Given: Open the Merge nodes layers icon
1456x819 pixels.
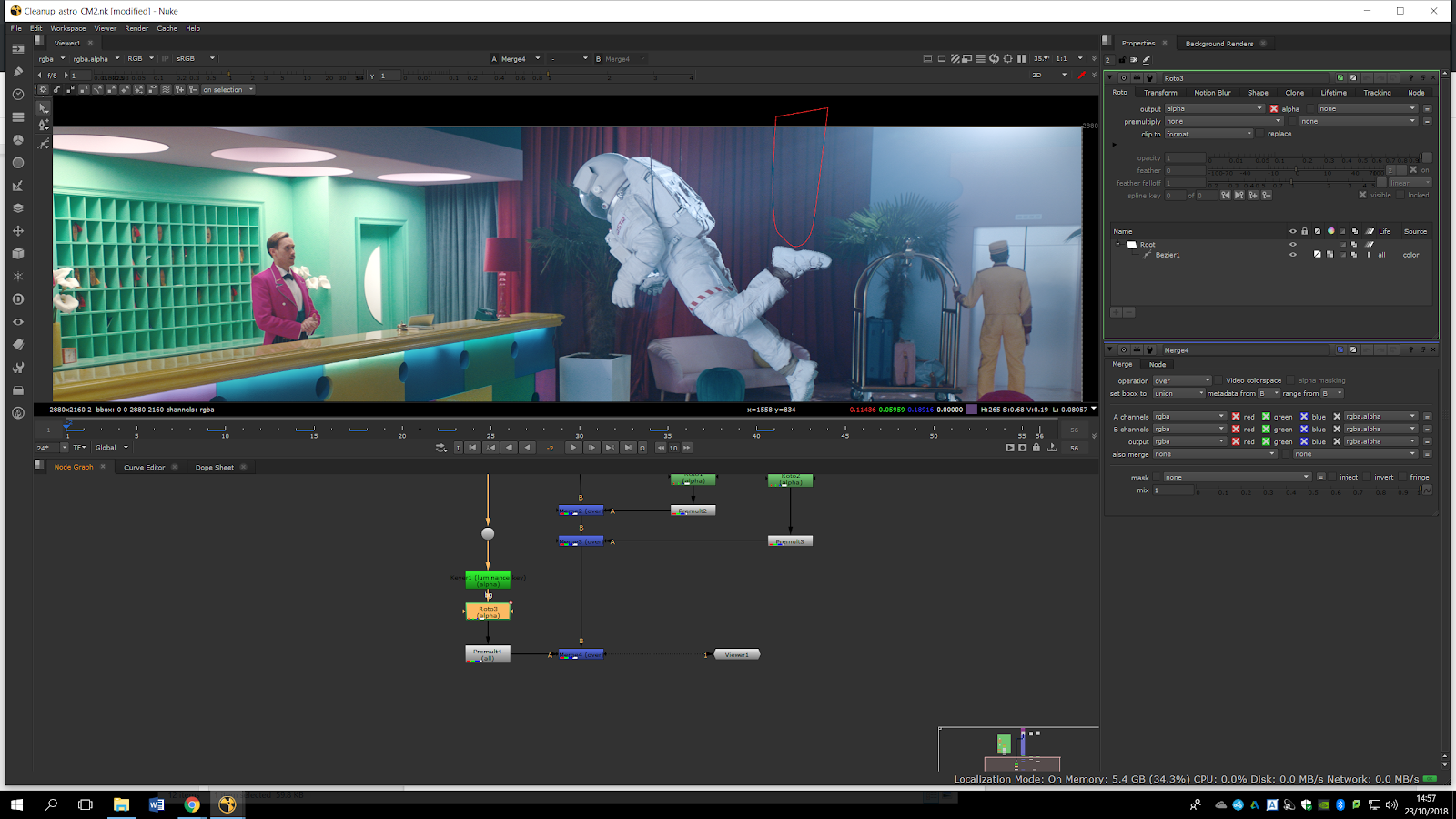Looking at the screenshot, I should (x=18, y=208).
